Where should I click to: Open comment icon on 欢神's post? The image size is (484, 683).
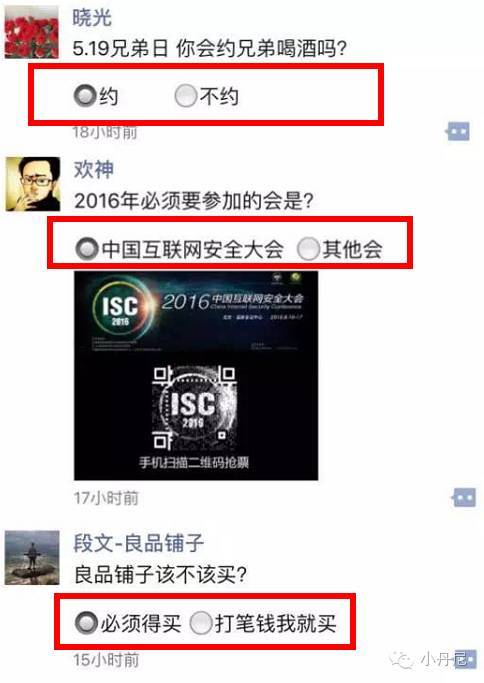click(464, 497)
